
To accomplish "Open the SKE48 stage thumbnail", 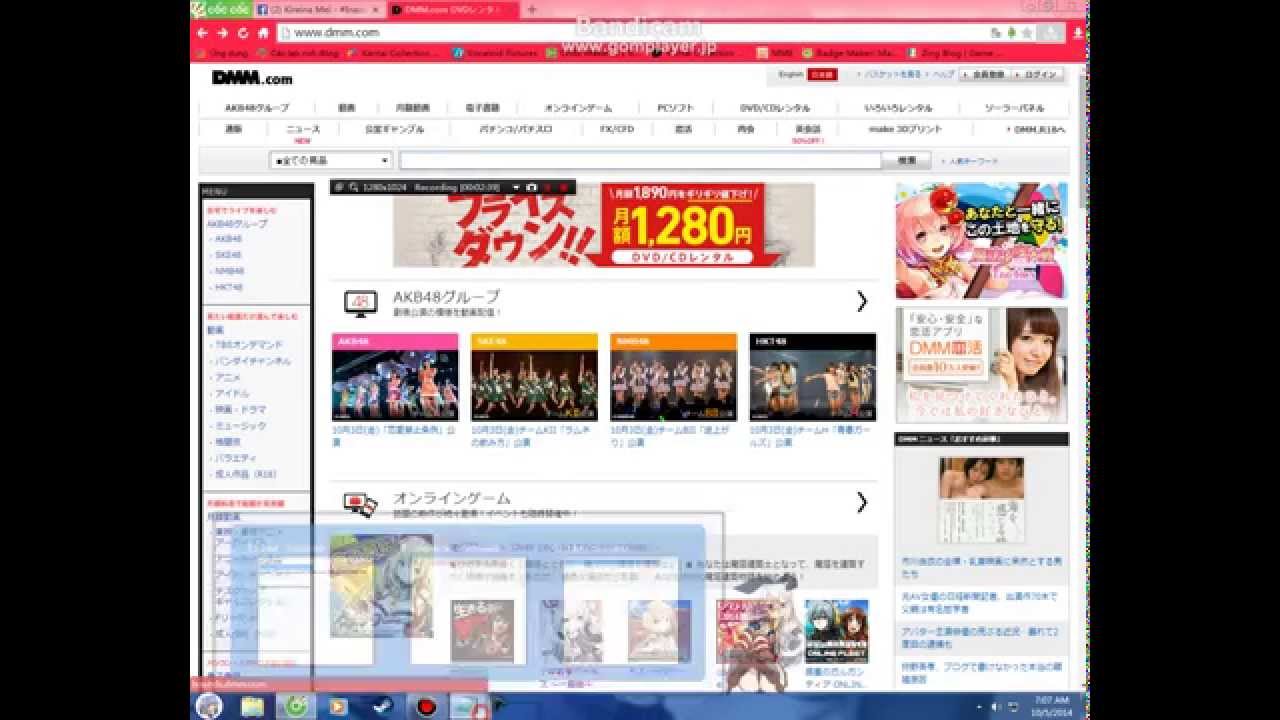I will 534,377.
